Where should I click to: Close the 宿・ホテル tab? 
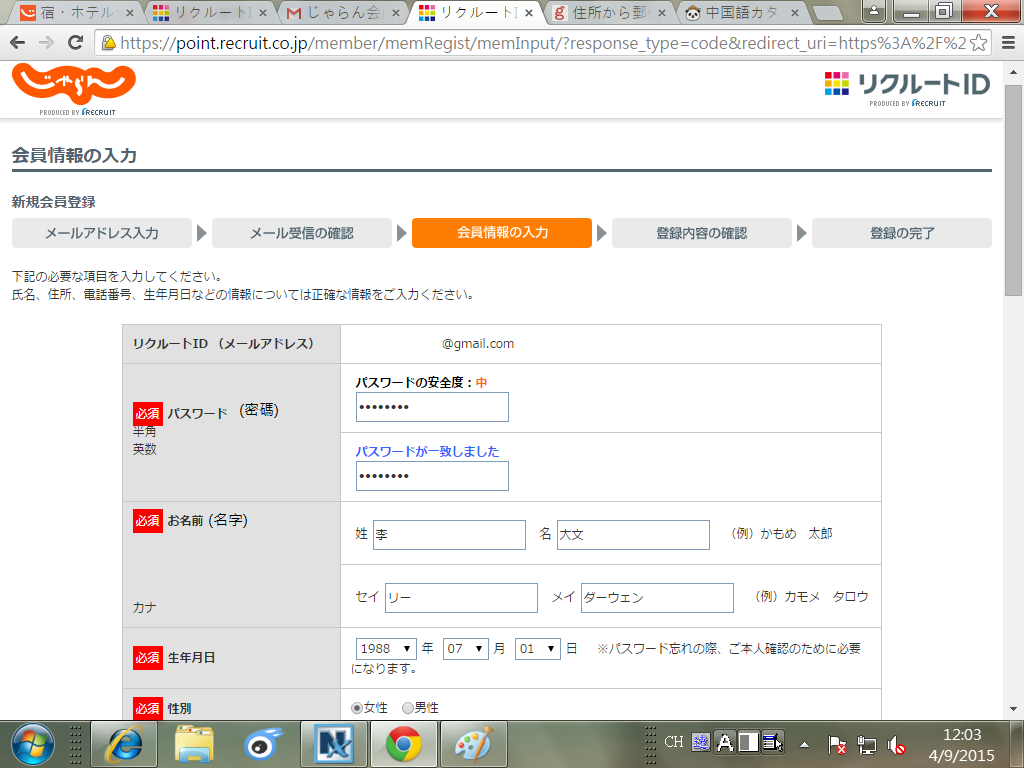(x=129, y=12)
